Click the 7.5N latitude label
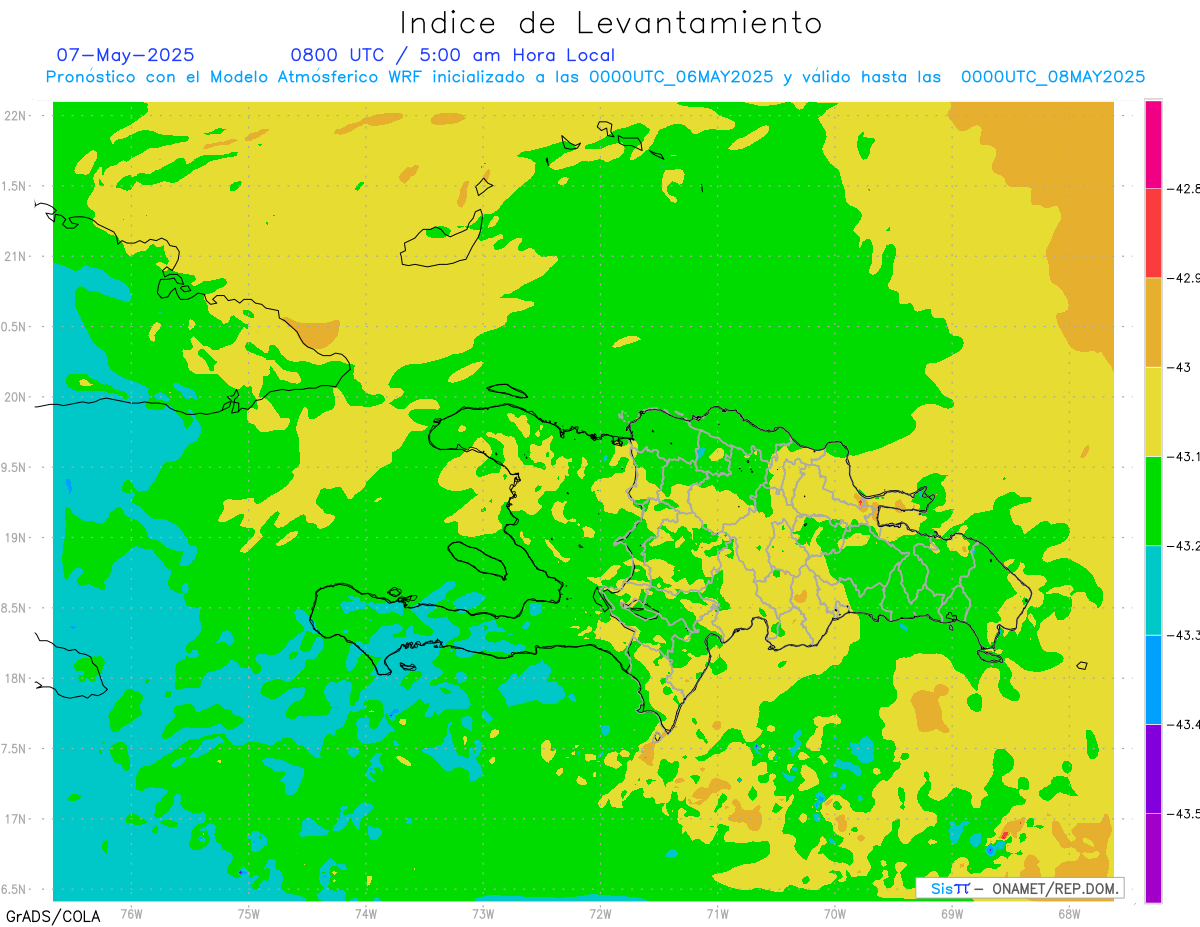Viewport: 1200px width, 927px height. 14,749
